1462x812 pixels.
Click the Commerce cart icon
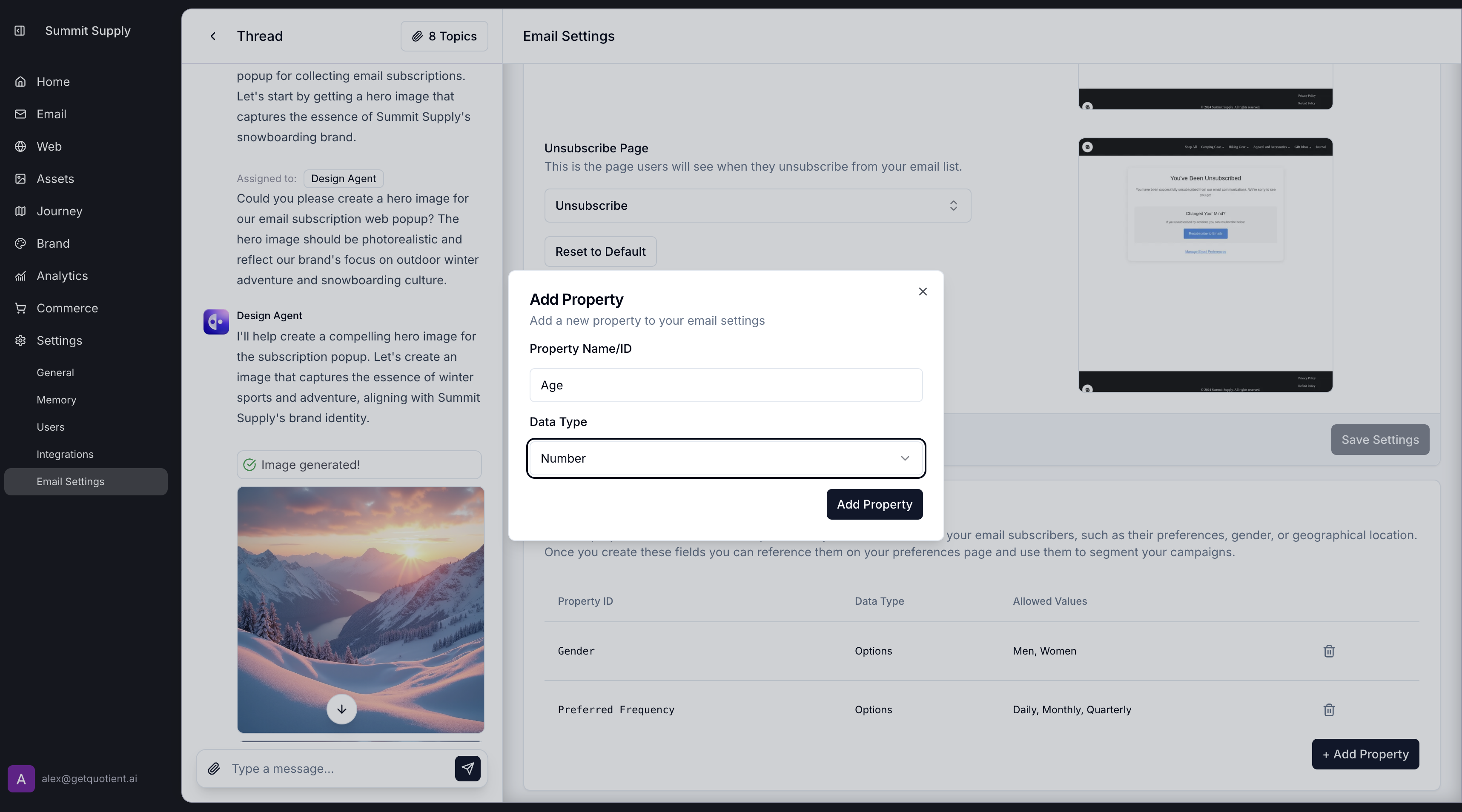[20, 308]
